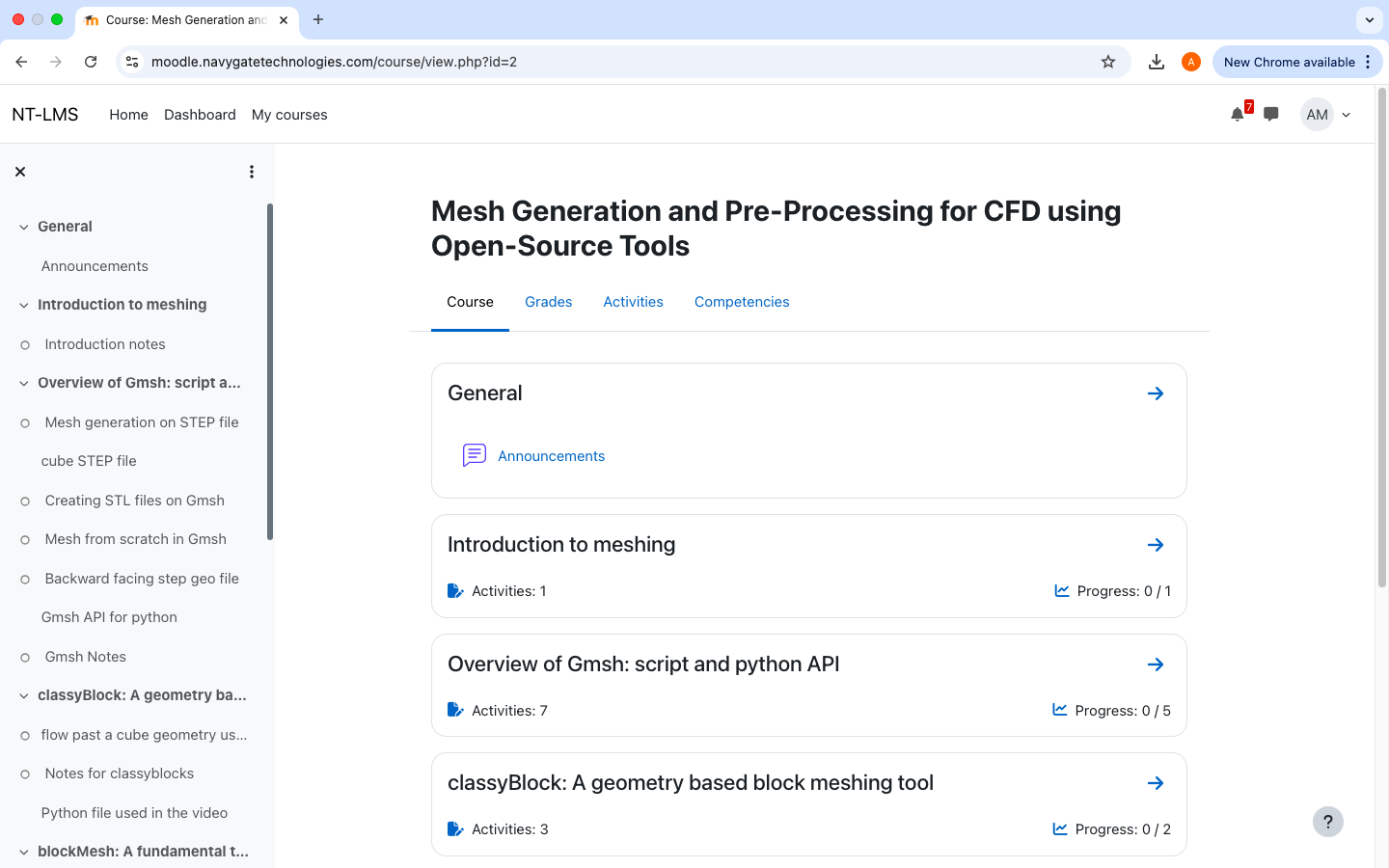Click the progress chart icon for classyBlock section
The height and width of the screenshot is (868, 1389).
[x=1058, y=828]
